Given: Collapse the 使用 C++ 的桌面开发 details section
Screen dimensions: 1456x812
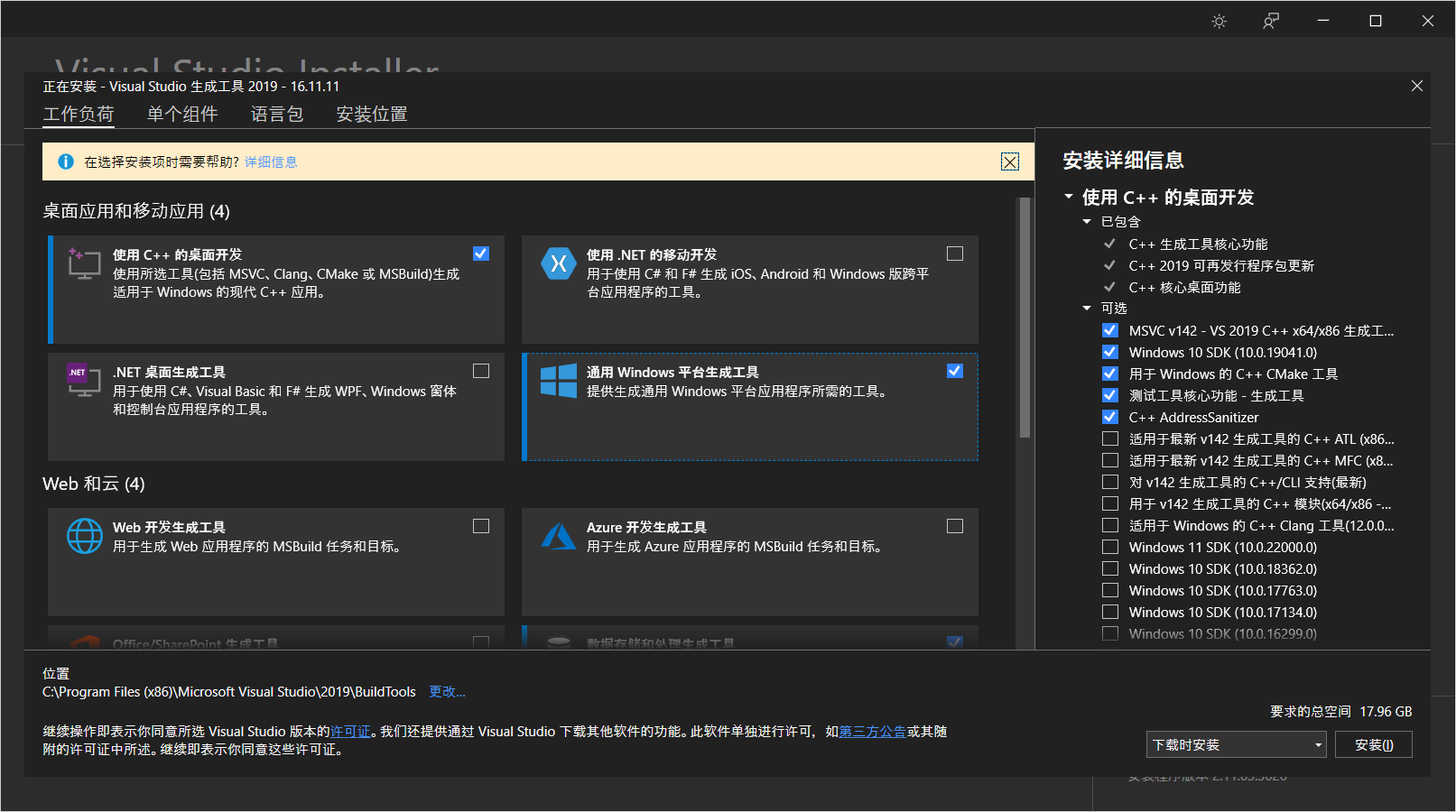Looking at the screenshot, I should 1069,197.
